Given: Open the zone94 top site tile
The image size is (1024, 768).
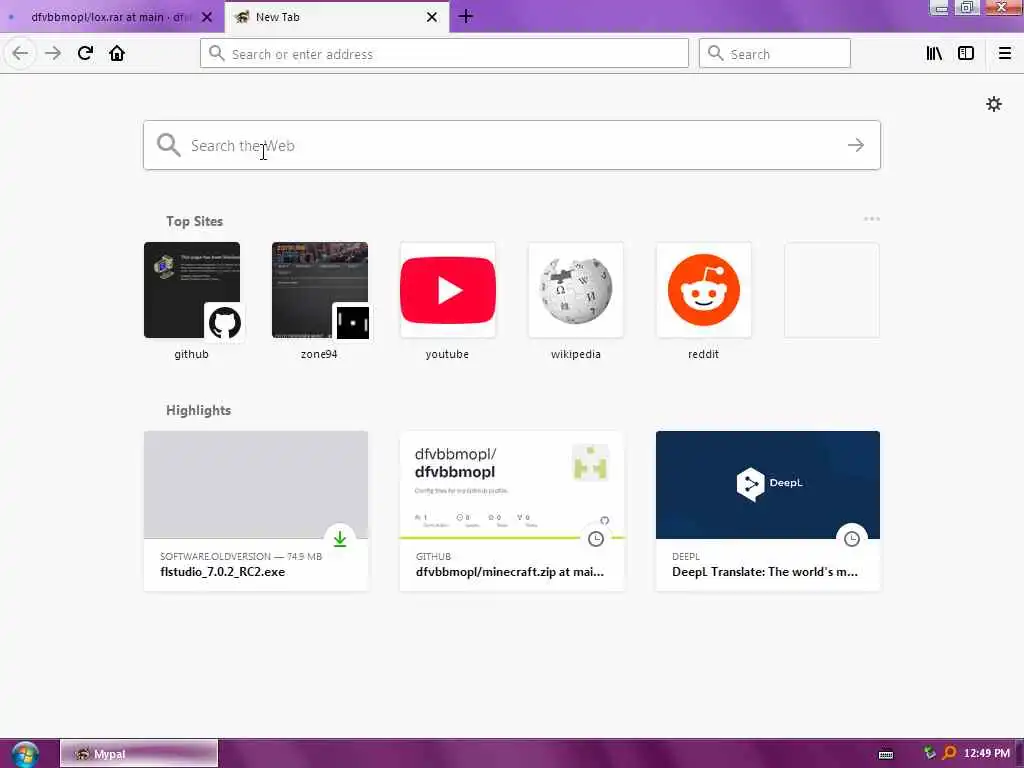Looking at the screenshot, I should pyautogui.click(x=320, y=291).
